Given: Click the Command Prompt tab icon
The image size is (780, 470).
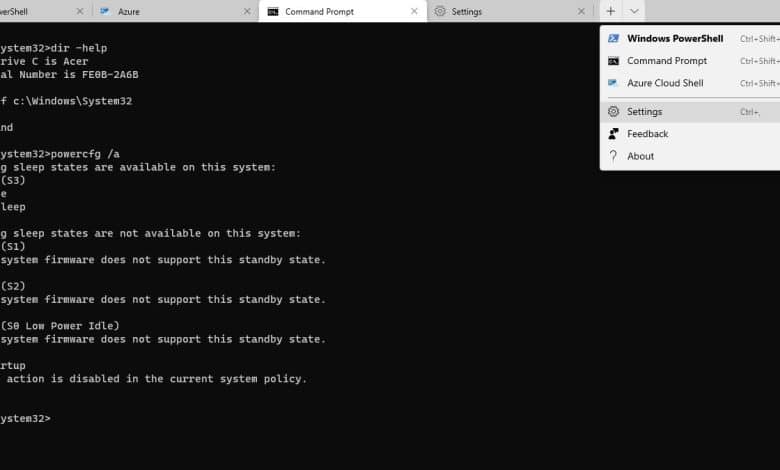Looking at the screenshot, I should 273,11.
